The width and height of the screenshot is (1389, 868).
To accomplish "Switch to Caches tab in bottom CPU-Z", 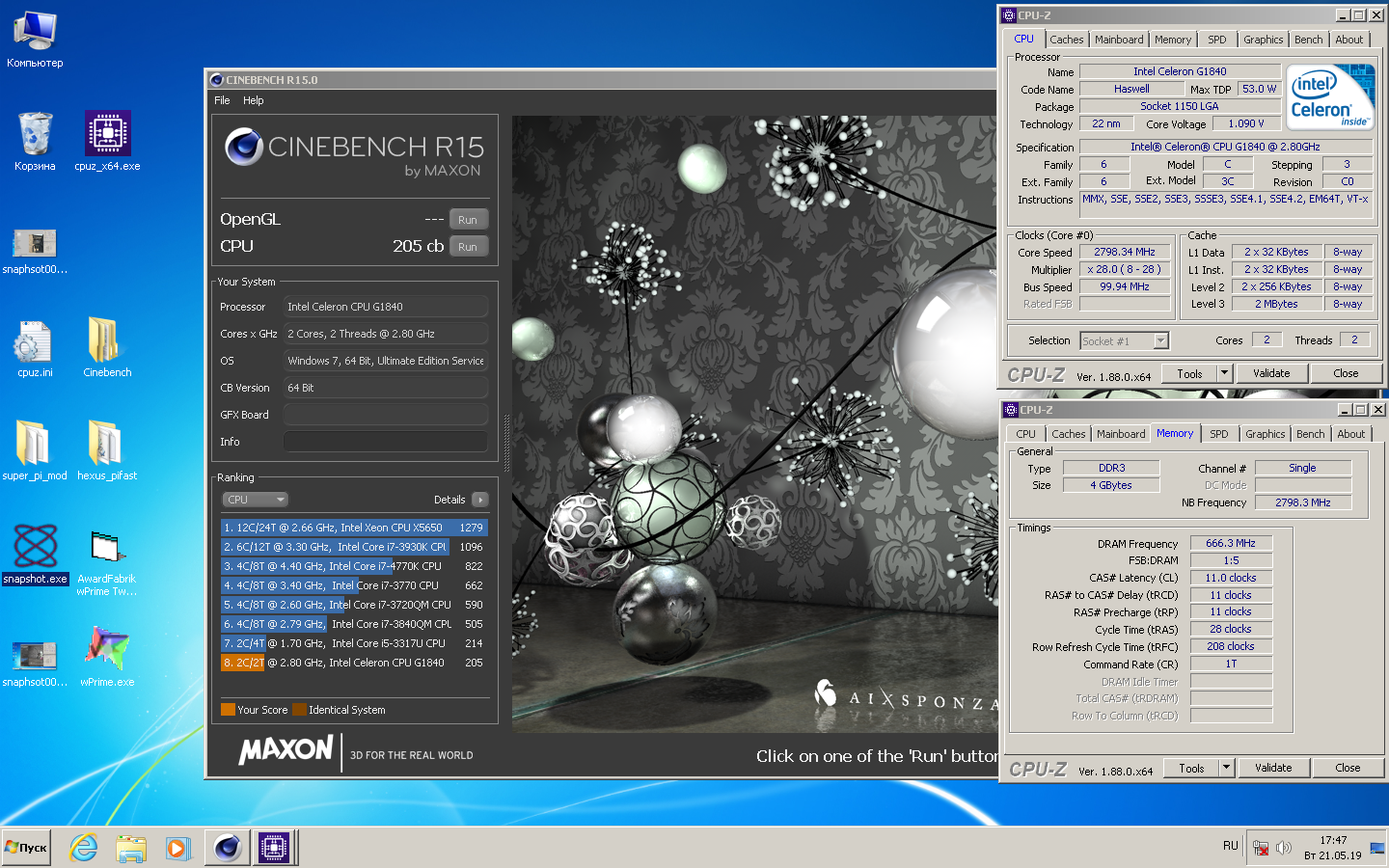I will (1069, 434).
